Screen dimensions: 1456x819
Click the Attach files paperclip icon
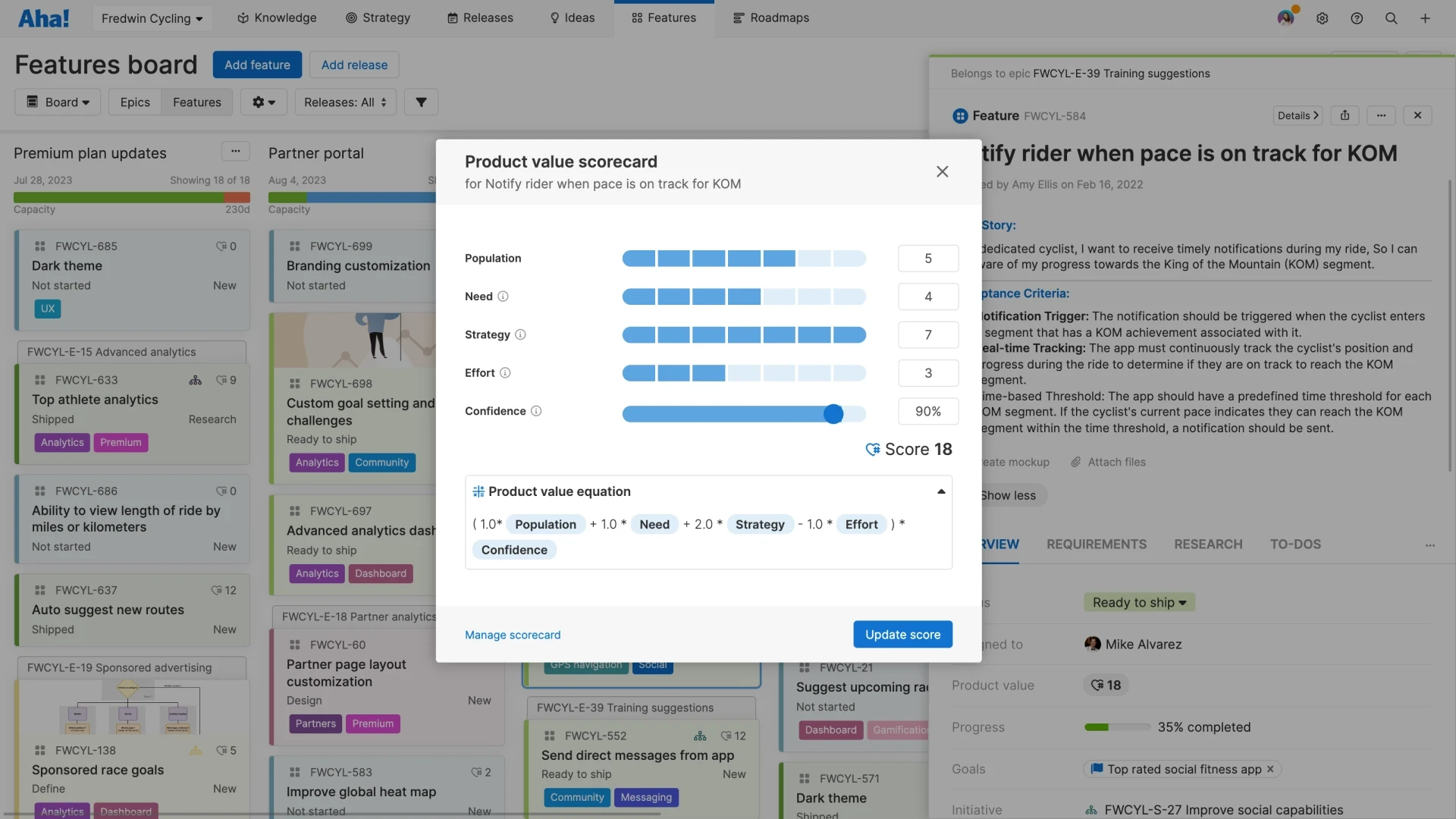coord(1077,462)
